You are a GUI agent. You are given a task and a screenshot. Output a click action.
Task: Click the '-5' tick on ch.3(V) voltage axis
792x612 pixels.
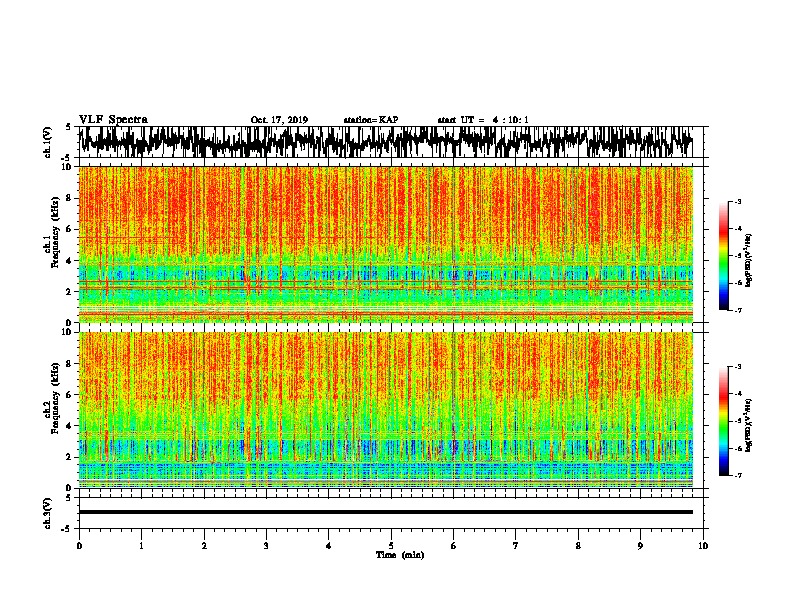[x=68, y=529]
